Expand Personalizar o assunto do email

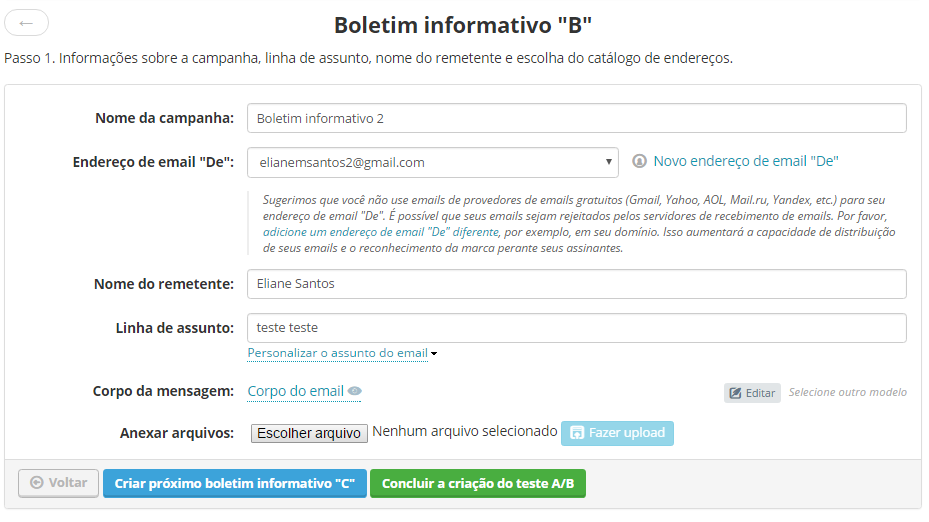[342, 353]
